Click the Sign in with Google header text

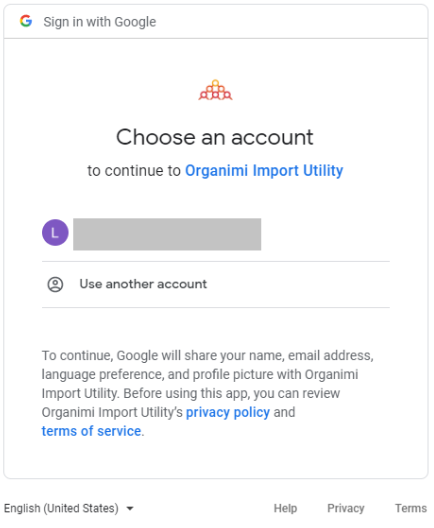coord(100,22)
